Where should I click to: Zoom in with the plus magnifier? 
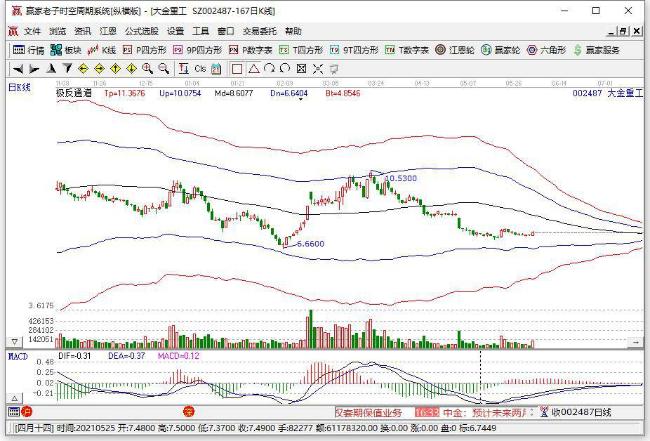click(148, 69)
